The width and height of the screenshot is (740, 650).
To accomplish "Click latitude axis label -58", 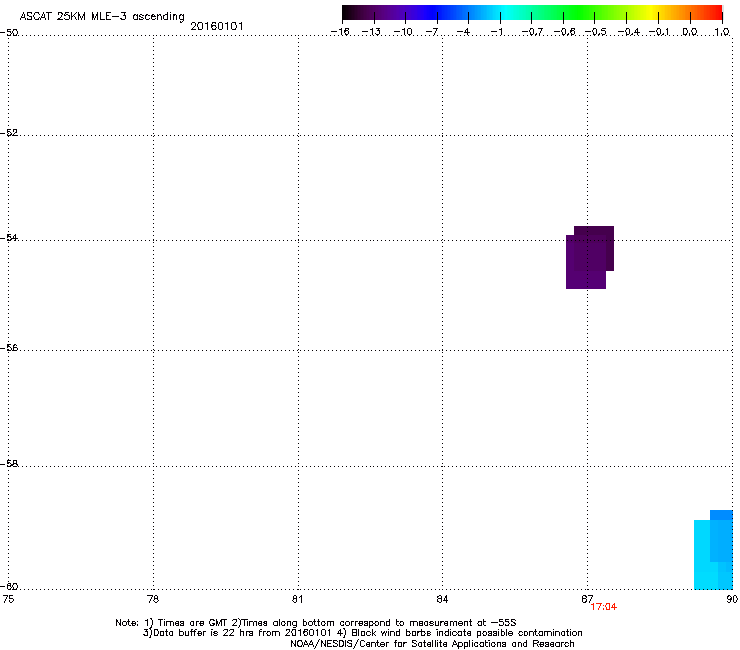I will pyautogui.click(x=9, y=464).
